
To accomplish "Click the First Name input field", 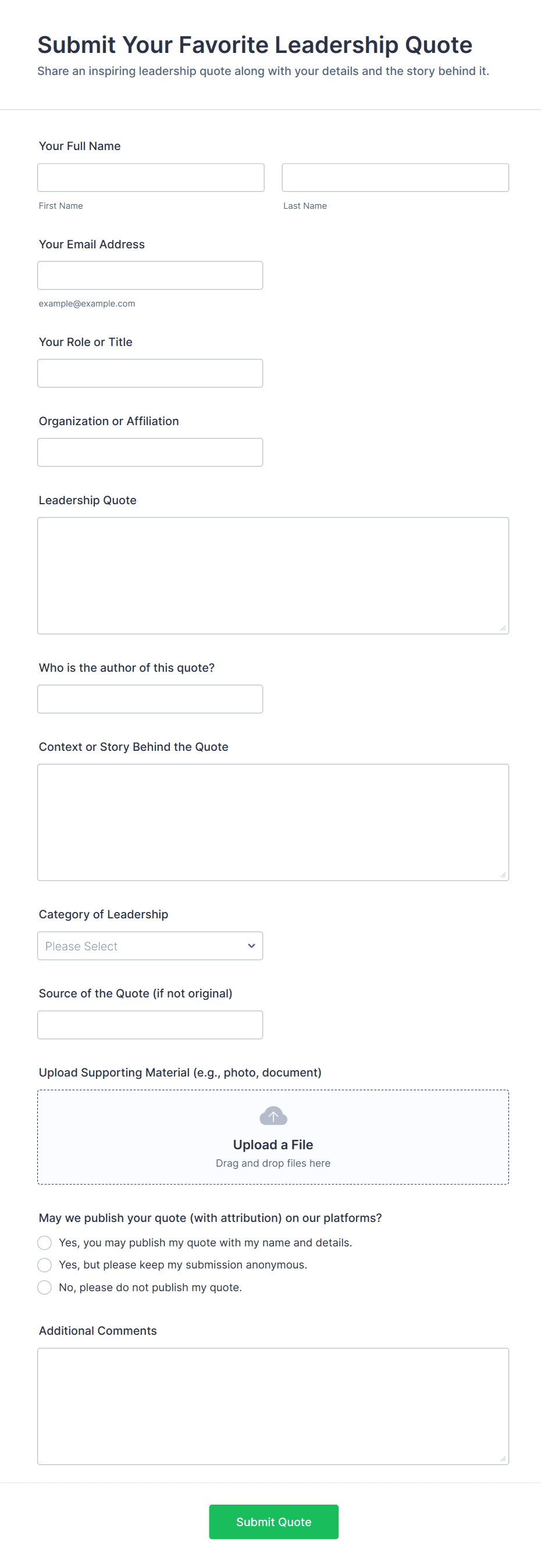I will coord(150,177).
